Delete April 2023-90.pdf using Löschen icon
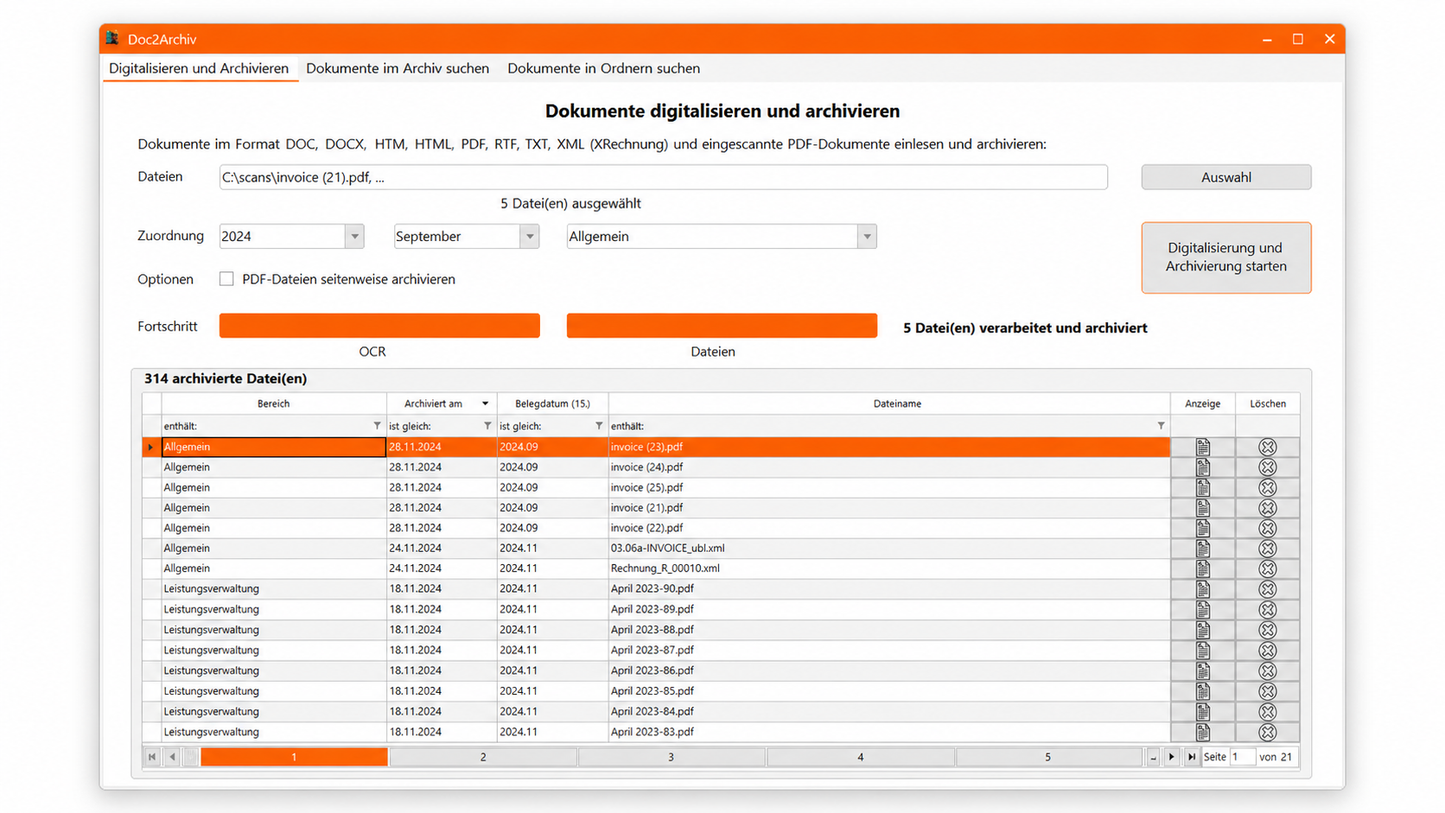The width and height of the screenshot is (1445, 813). pyautogui.click(x=1267, y=589)
